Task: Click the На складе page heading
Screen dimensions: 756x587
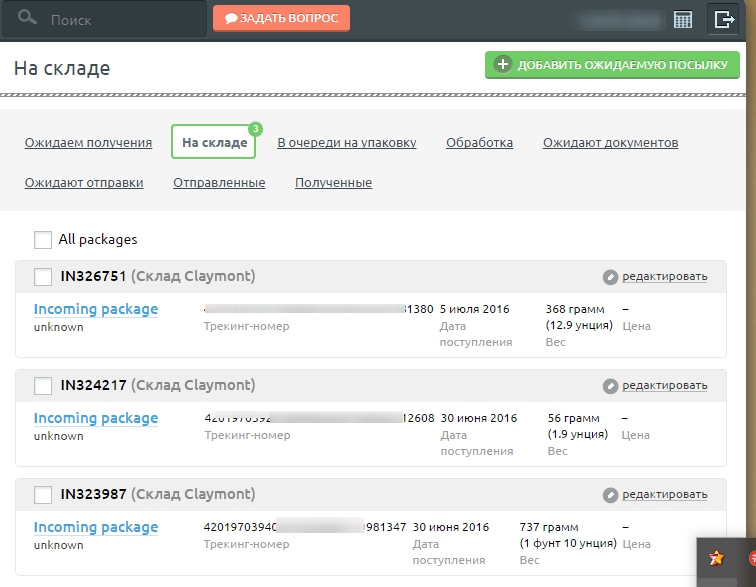Action: point(62,68)
